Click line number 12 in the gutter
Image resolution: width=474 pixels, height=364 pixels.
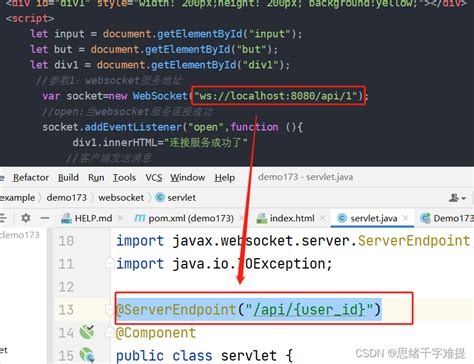(66, 287)
